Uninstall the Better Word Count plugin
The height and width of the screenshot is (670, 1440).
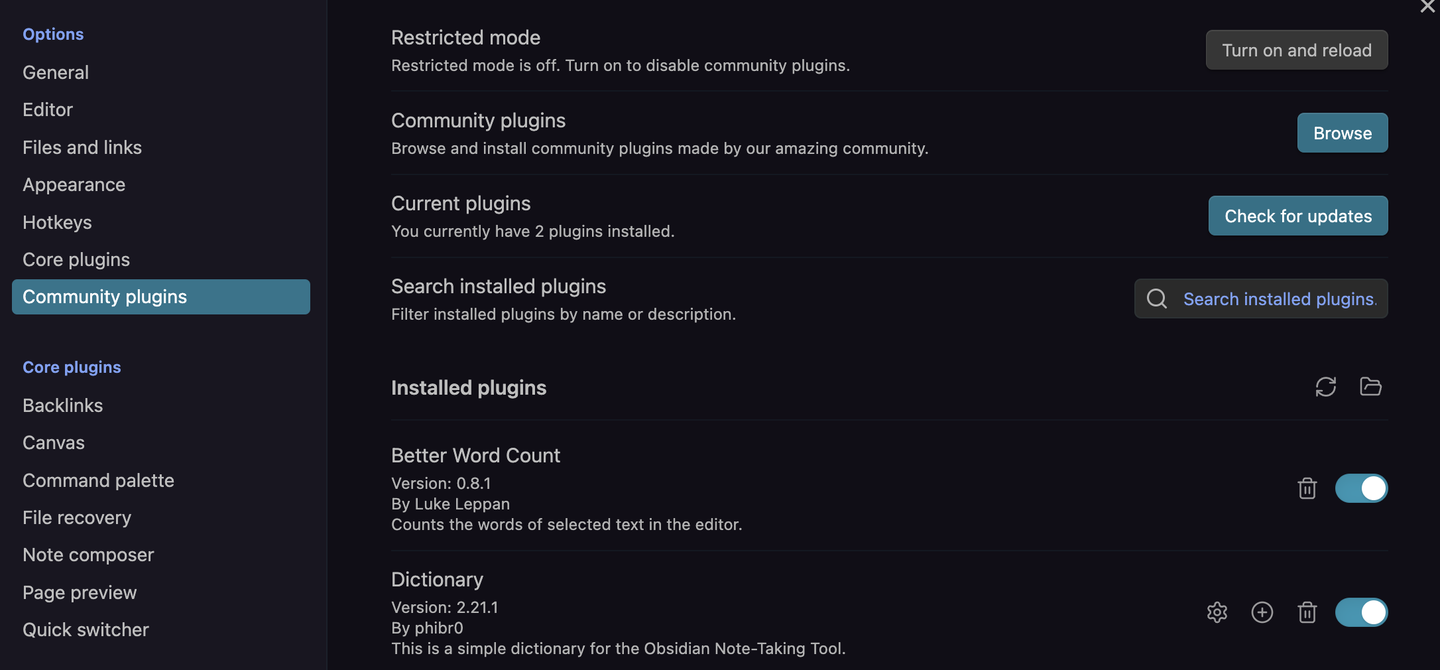[x=1307, y=488]
